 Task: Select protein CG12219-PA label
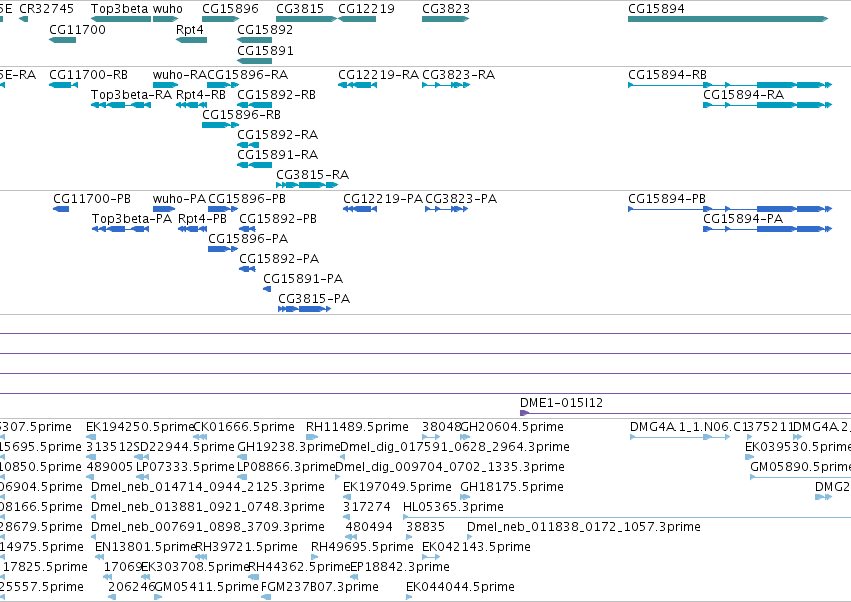pos(383,199)
